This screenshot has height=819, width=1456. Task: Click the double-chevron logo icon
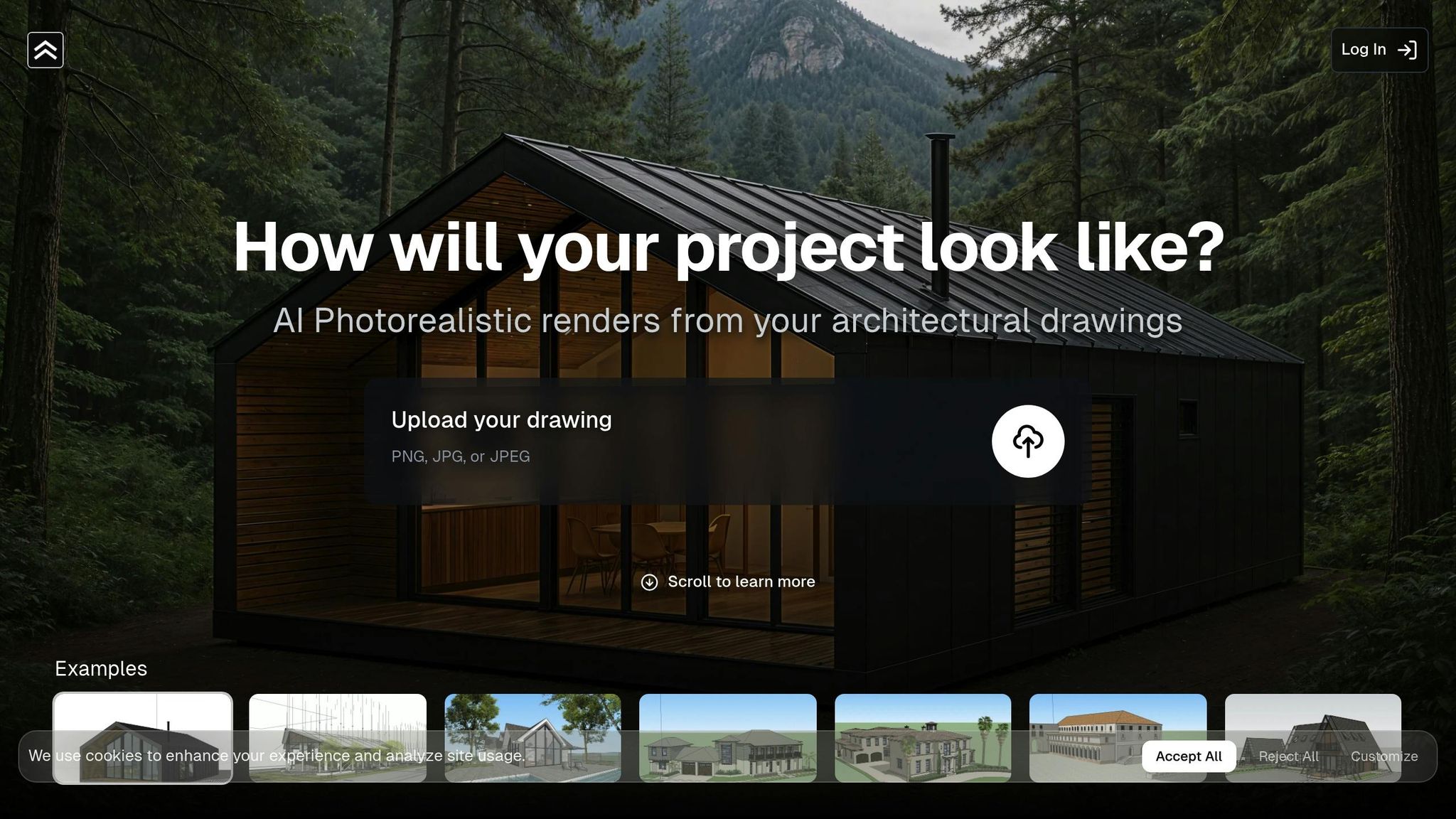point(45,50)
